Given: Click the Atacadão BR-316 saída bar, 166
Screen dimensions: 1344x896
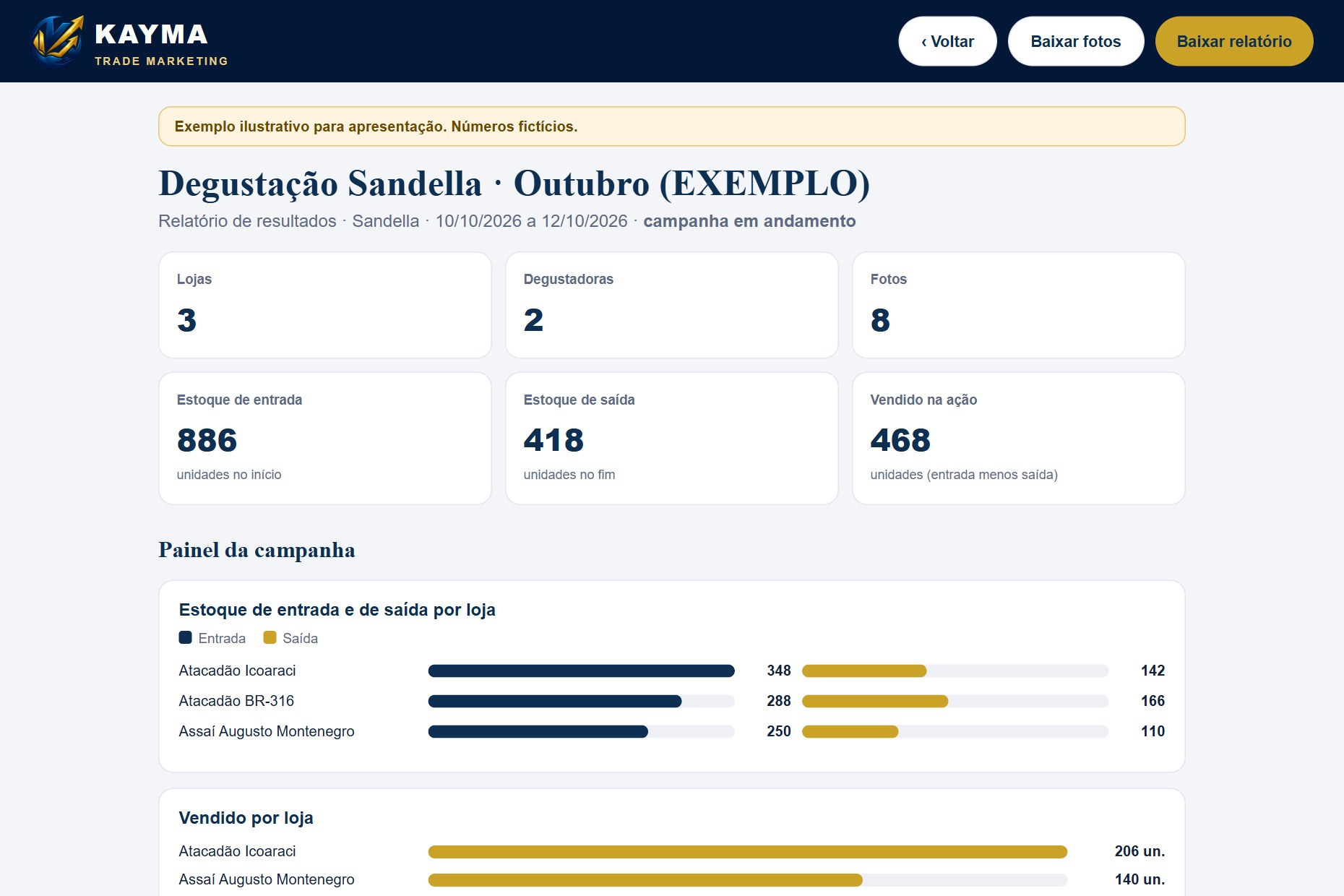Looking at the screenshot, I should point(875,702).
